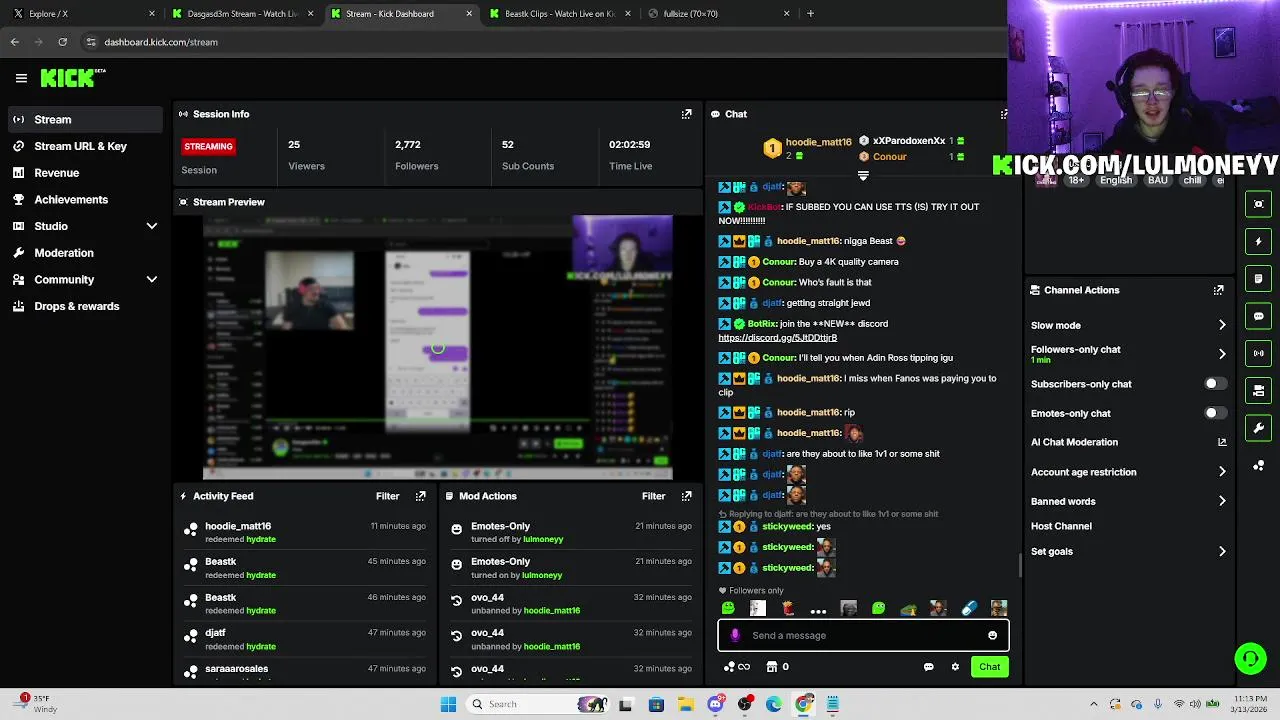
Task: Click the channel points infinity icon
Action: coord(737,667)
